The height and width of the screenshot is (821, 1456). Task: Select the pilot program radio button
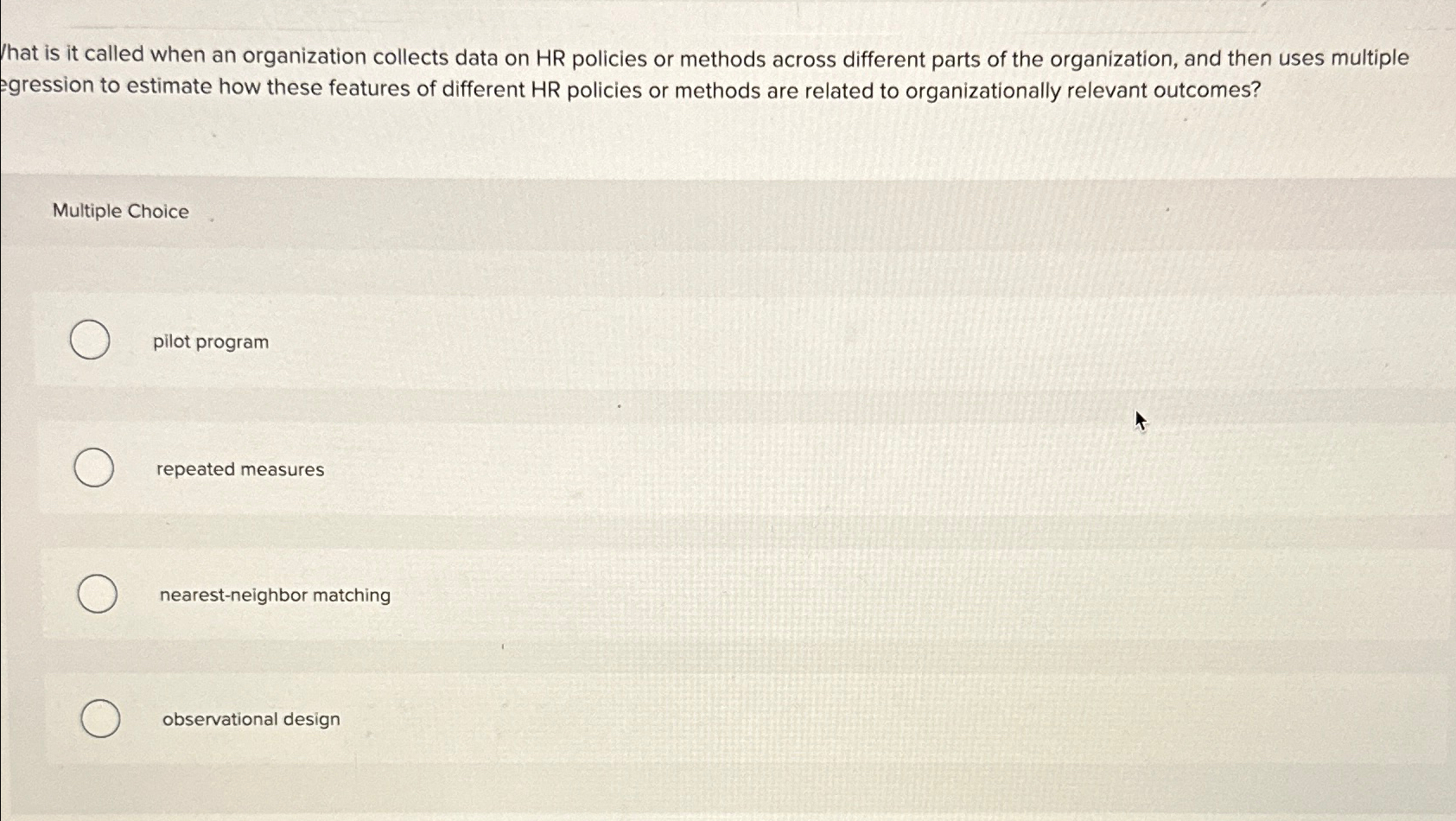(89, 340)
